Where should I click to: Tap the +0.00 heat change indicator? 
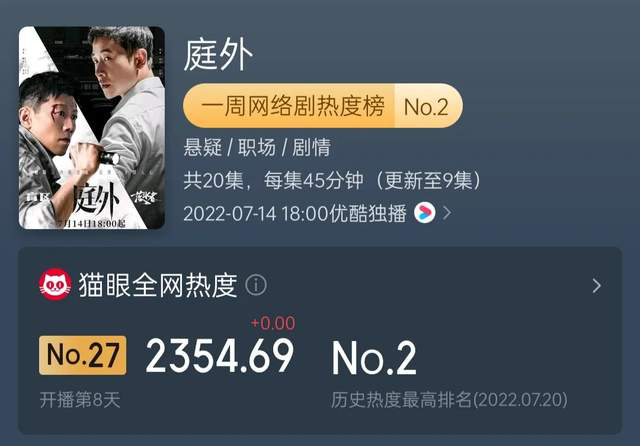click(273, 323)
